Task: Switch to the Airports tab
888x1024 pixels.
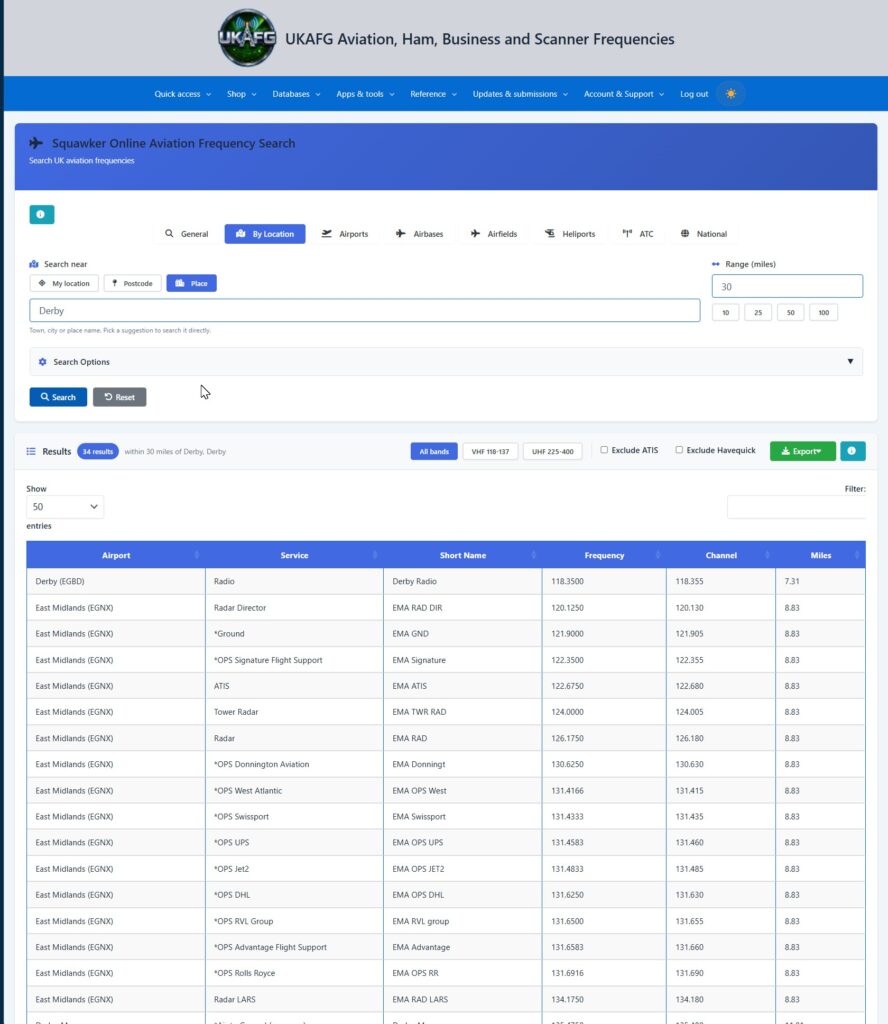Action: point(345,234)
